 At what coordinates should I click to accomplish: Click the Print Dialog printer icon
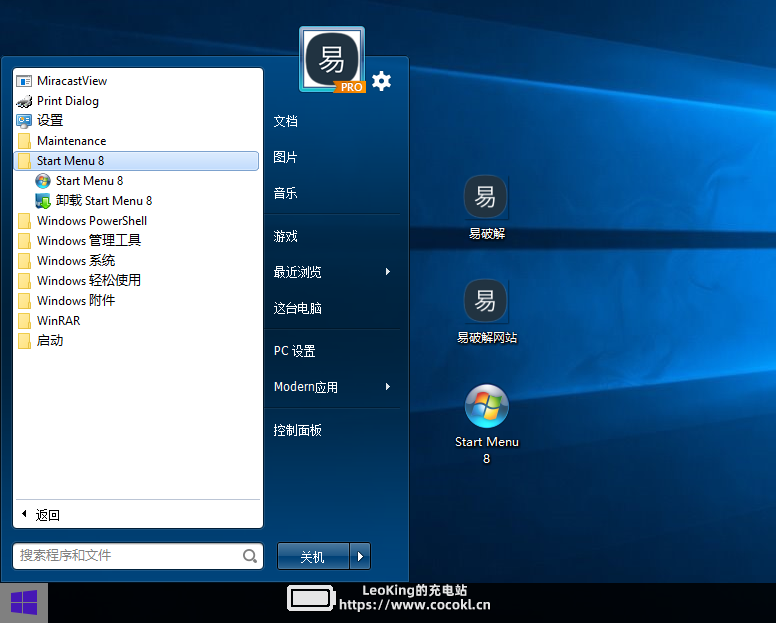24,101
